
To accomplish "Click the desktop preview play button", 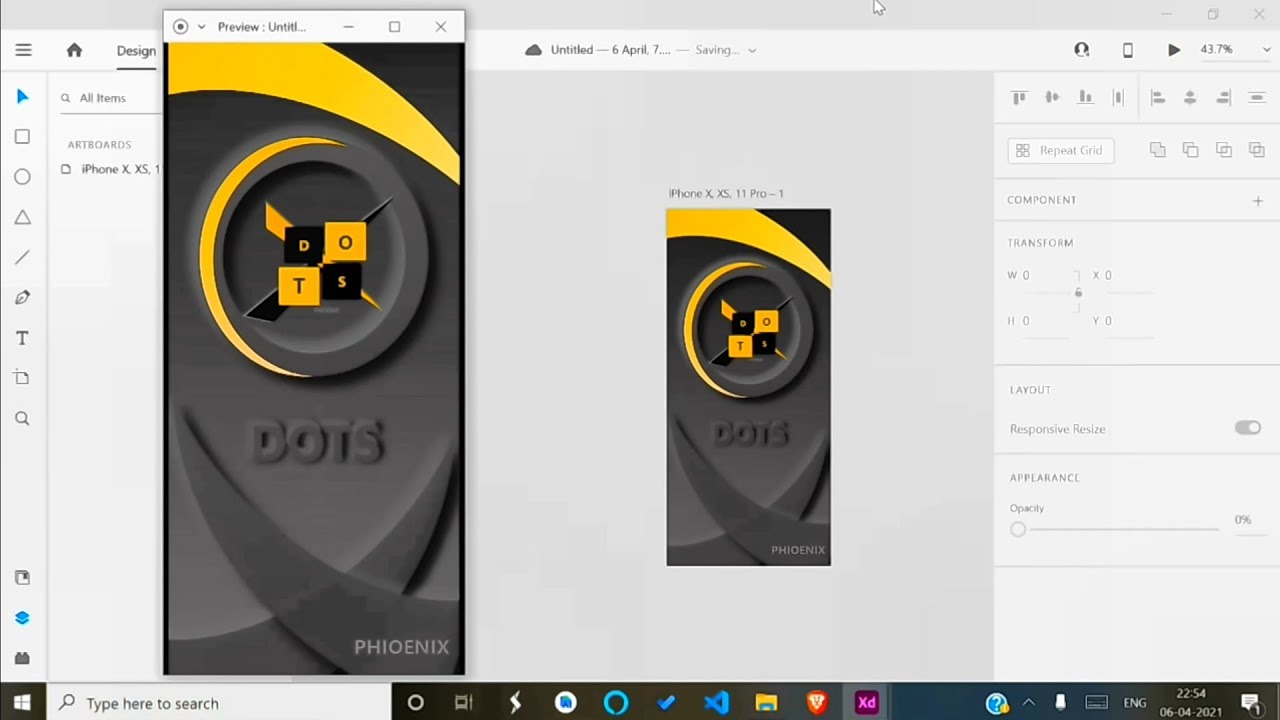I will pos(1174,50).
